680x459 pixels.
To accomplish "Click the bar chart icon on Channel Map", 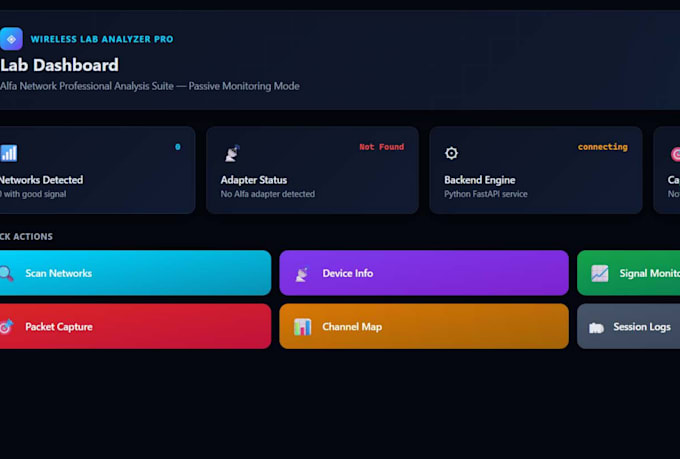I will 302,327.
